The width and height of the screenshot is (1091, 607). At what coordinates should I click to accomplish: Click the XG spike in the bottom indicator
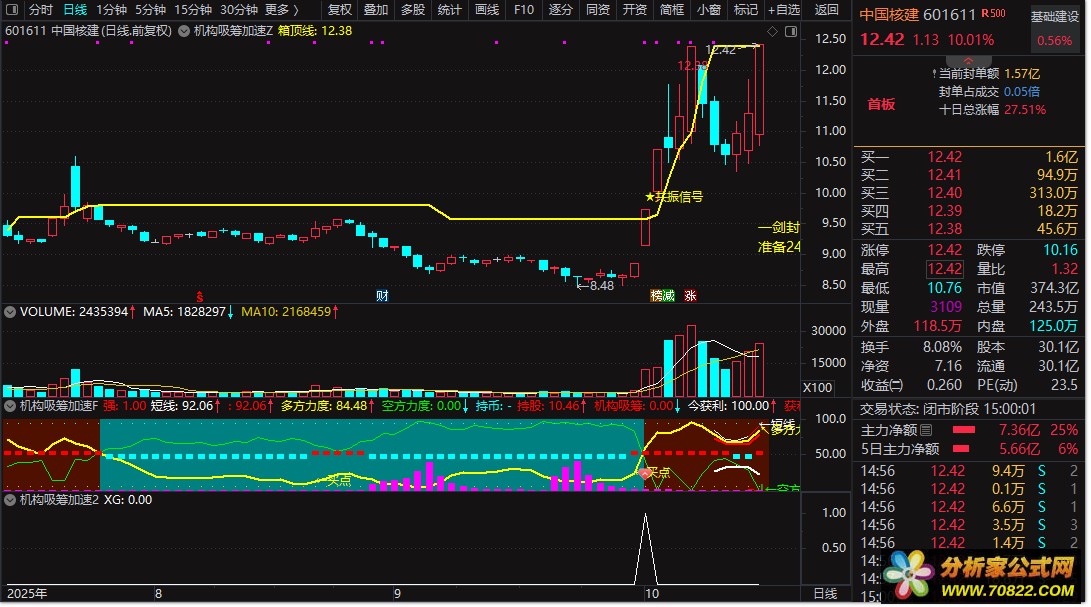(645, 549)
